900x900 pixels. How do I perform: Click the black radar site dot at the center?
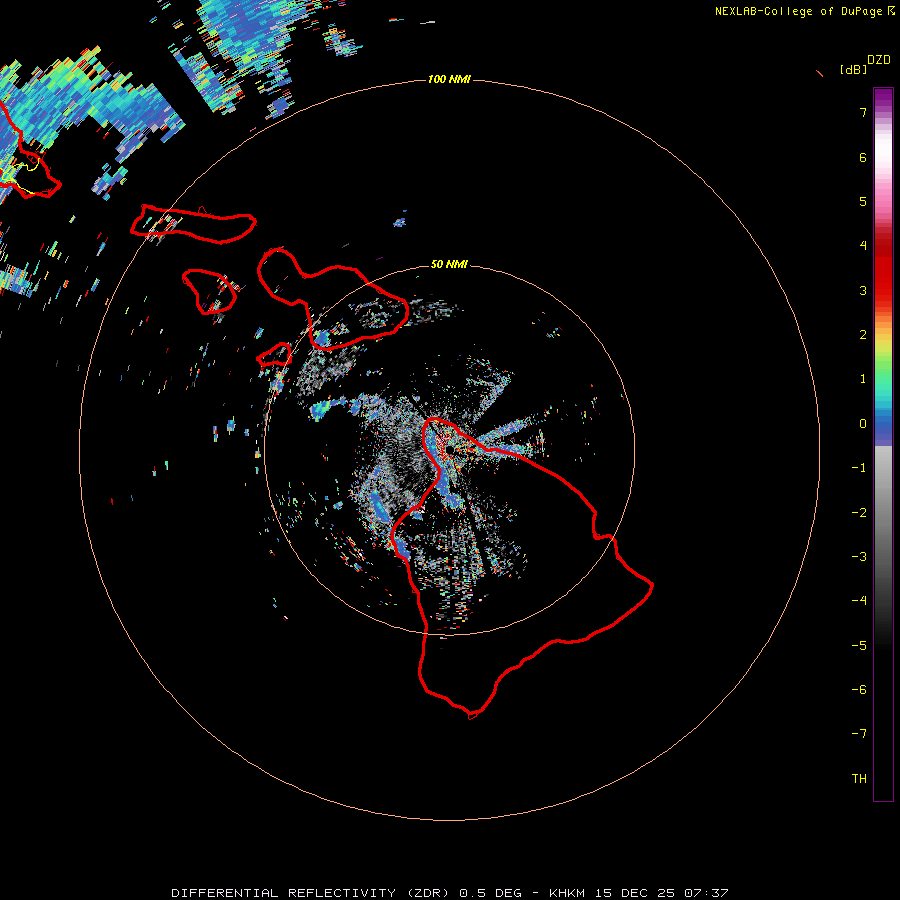pyautogui.click(x=450, y=449)
